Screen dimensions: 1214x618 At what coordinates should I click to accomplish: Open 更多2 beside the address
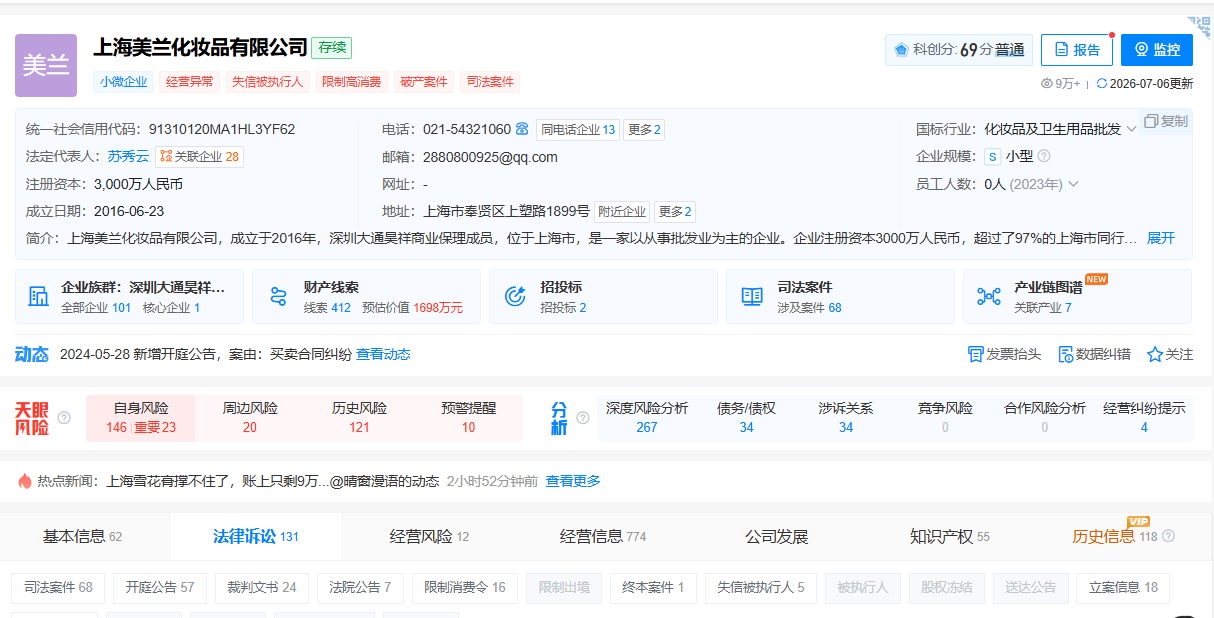[675, 211]
